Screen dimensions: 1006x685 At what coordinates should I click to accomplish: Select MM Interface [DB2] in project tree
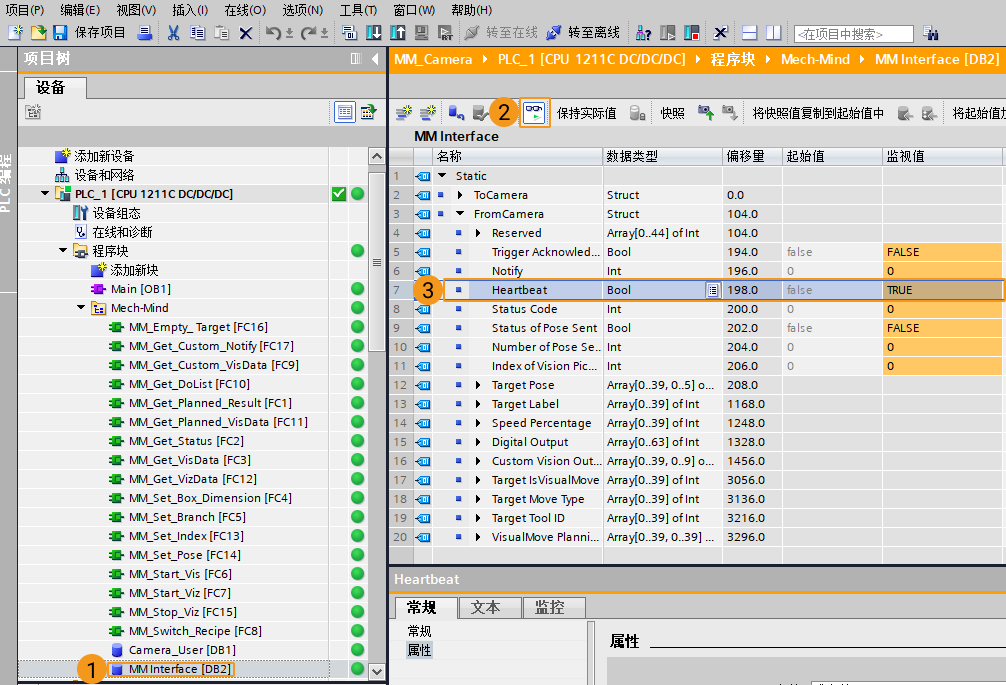(181, 669)
